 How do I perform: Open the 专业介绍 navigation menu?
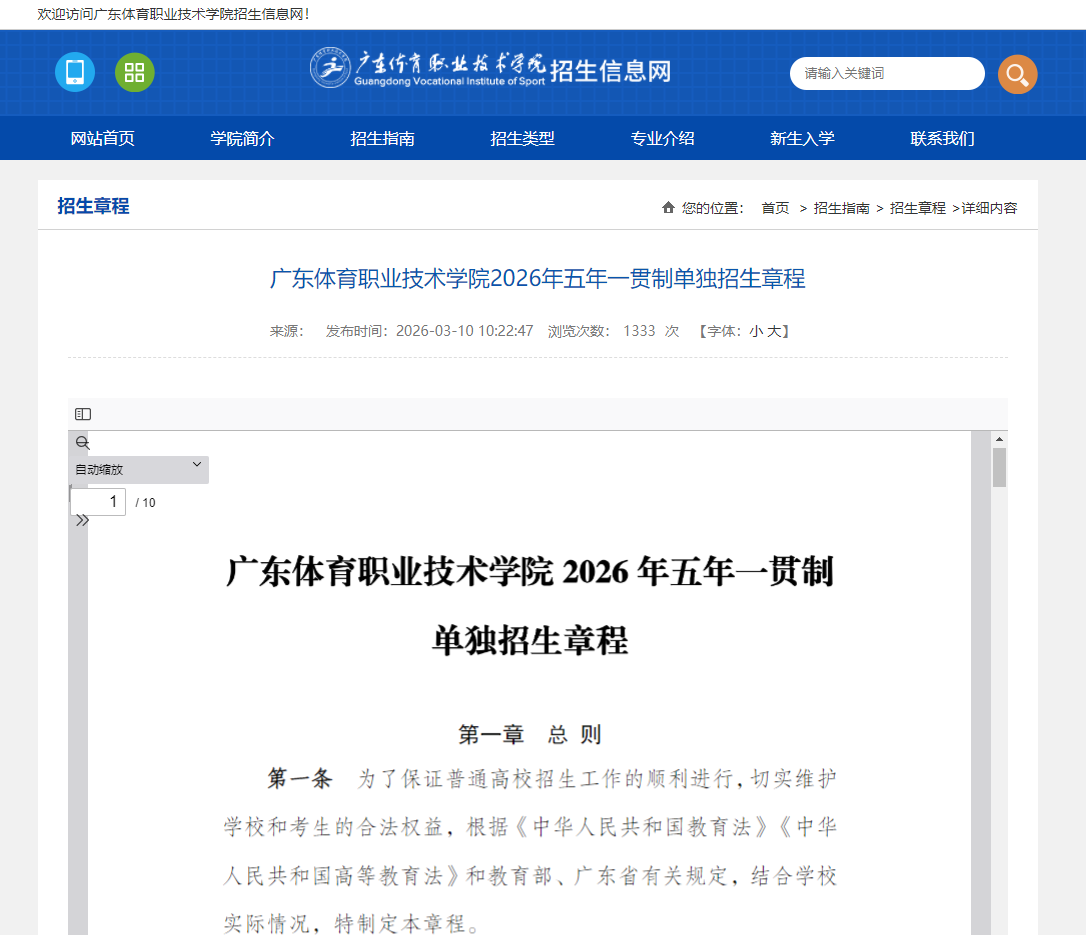point(662,138)
